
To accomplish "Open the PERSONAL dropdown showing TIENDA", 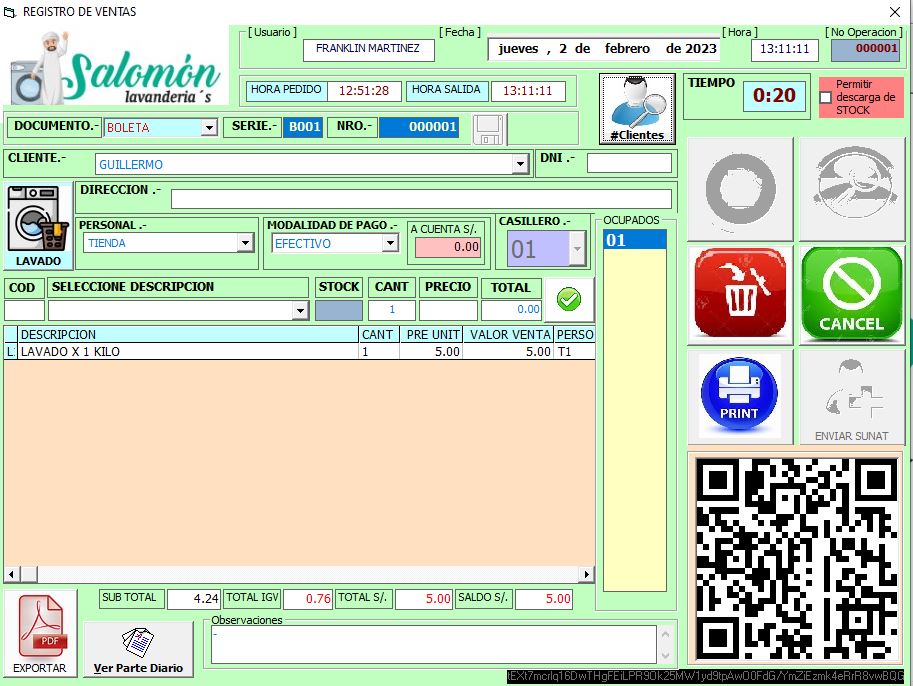I will 245,243.
